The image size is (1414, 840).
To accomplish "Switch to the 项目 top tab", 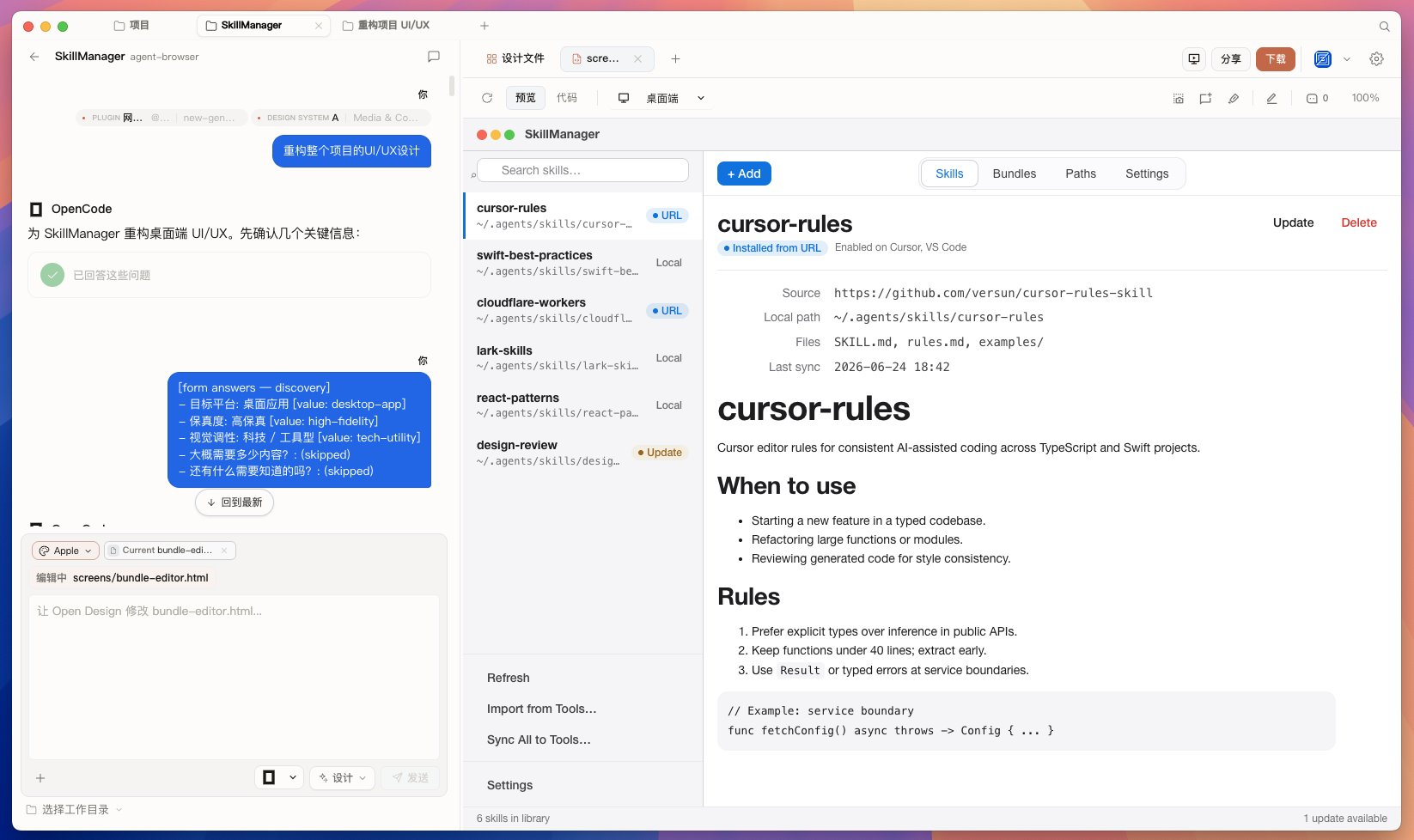I will (x=132, y=26).
